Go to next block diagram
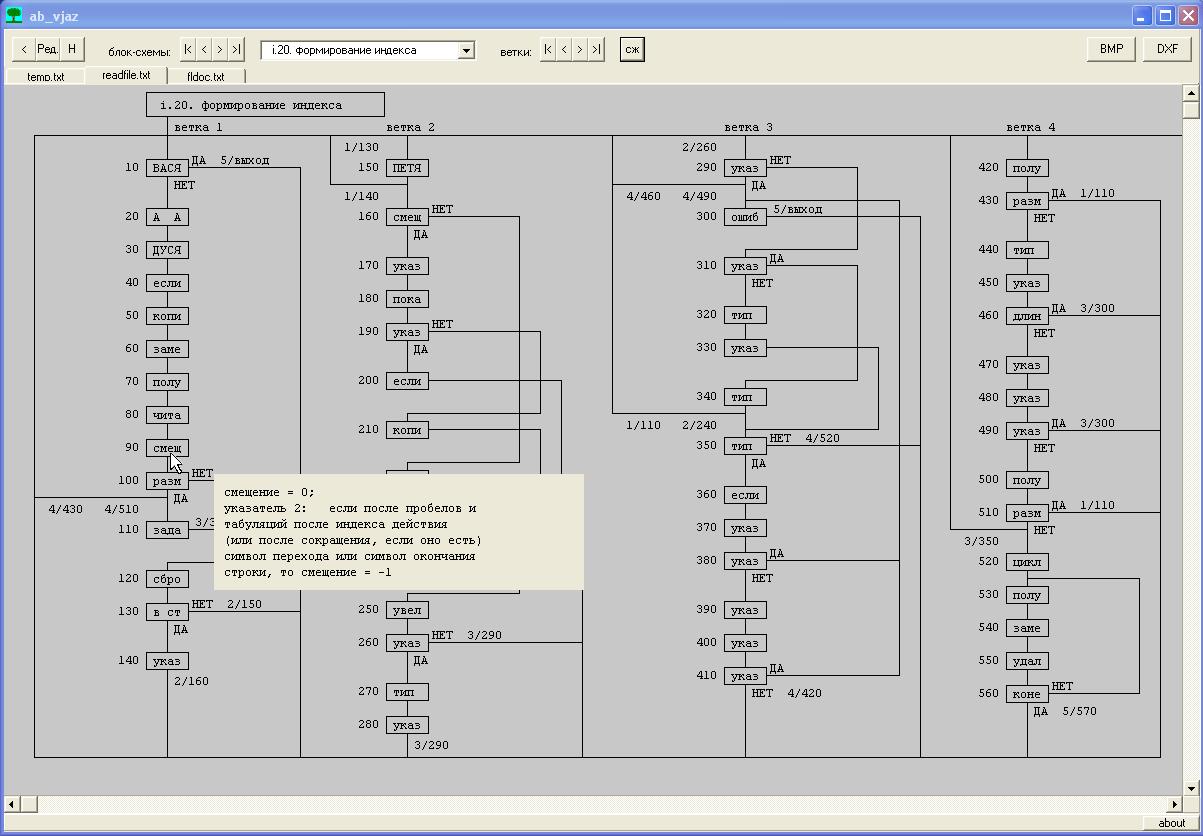Screen dimensions: 1203x836 [220, 49]
